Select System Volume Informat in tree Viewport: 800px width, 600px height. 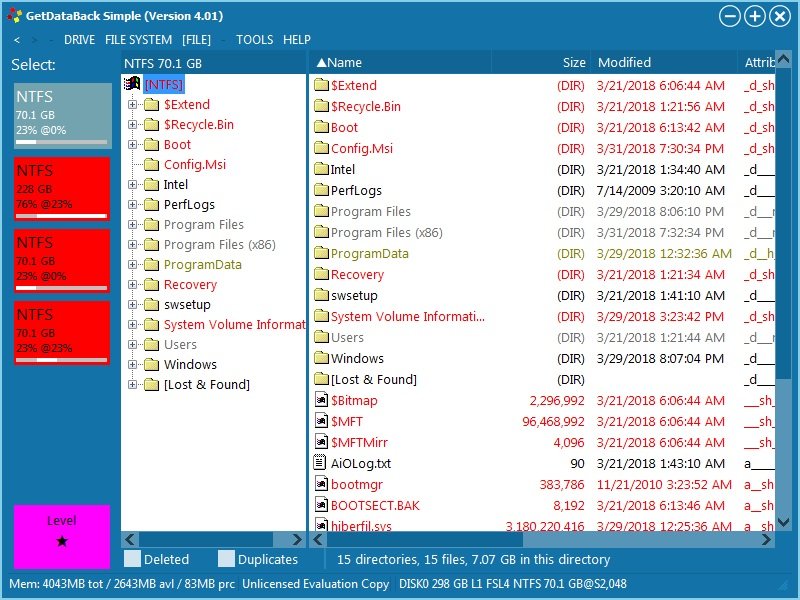click(x=234, y=324)
